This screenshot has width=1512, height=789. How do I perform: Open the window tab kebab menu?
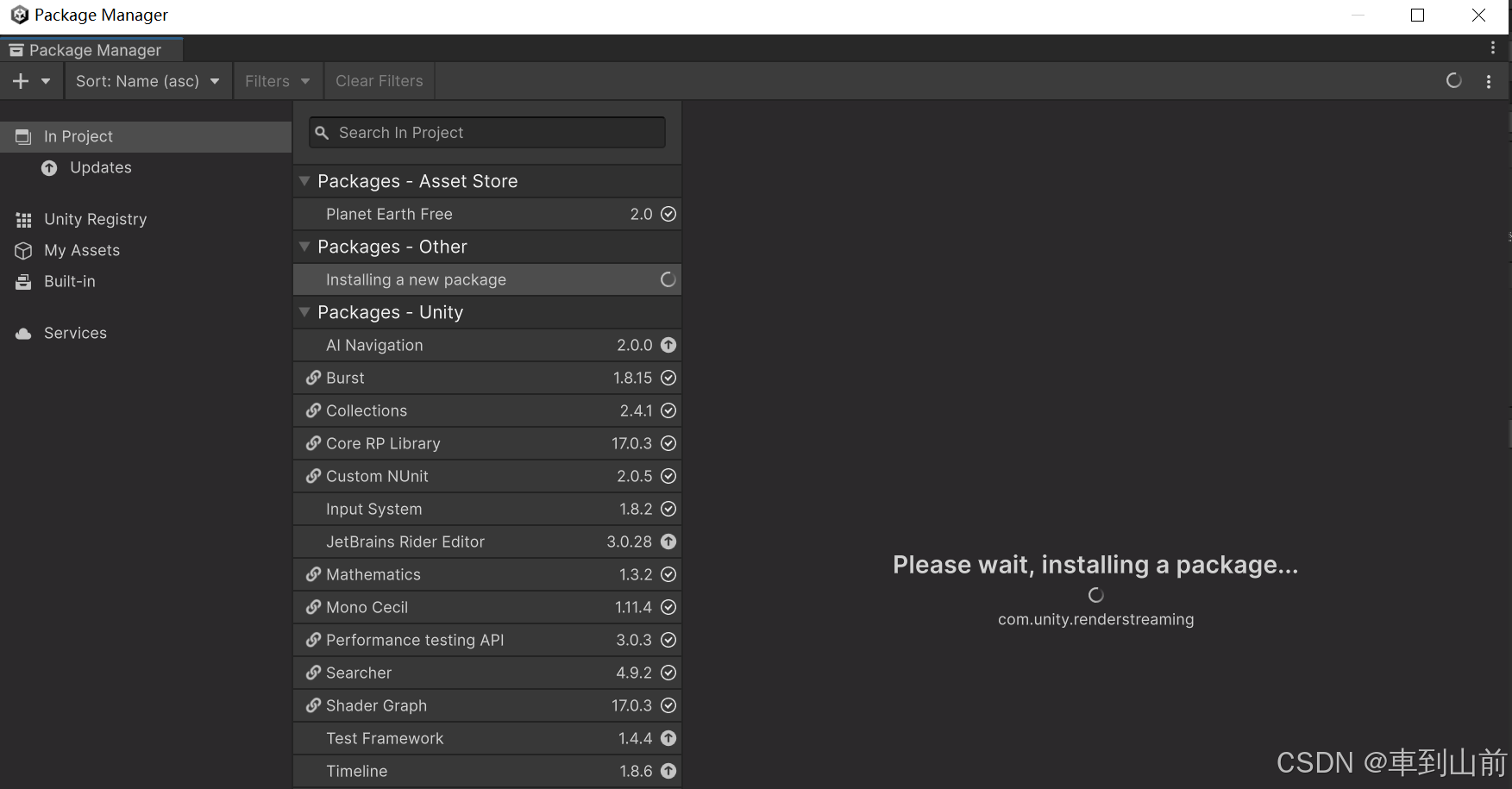[x=1493, y=48]
